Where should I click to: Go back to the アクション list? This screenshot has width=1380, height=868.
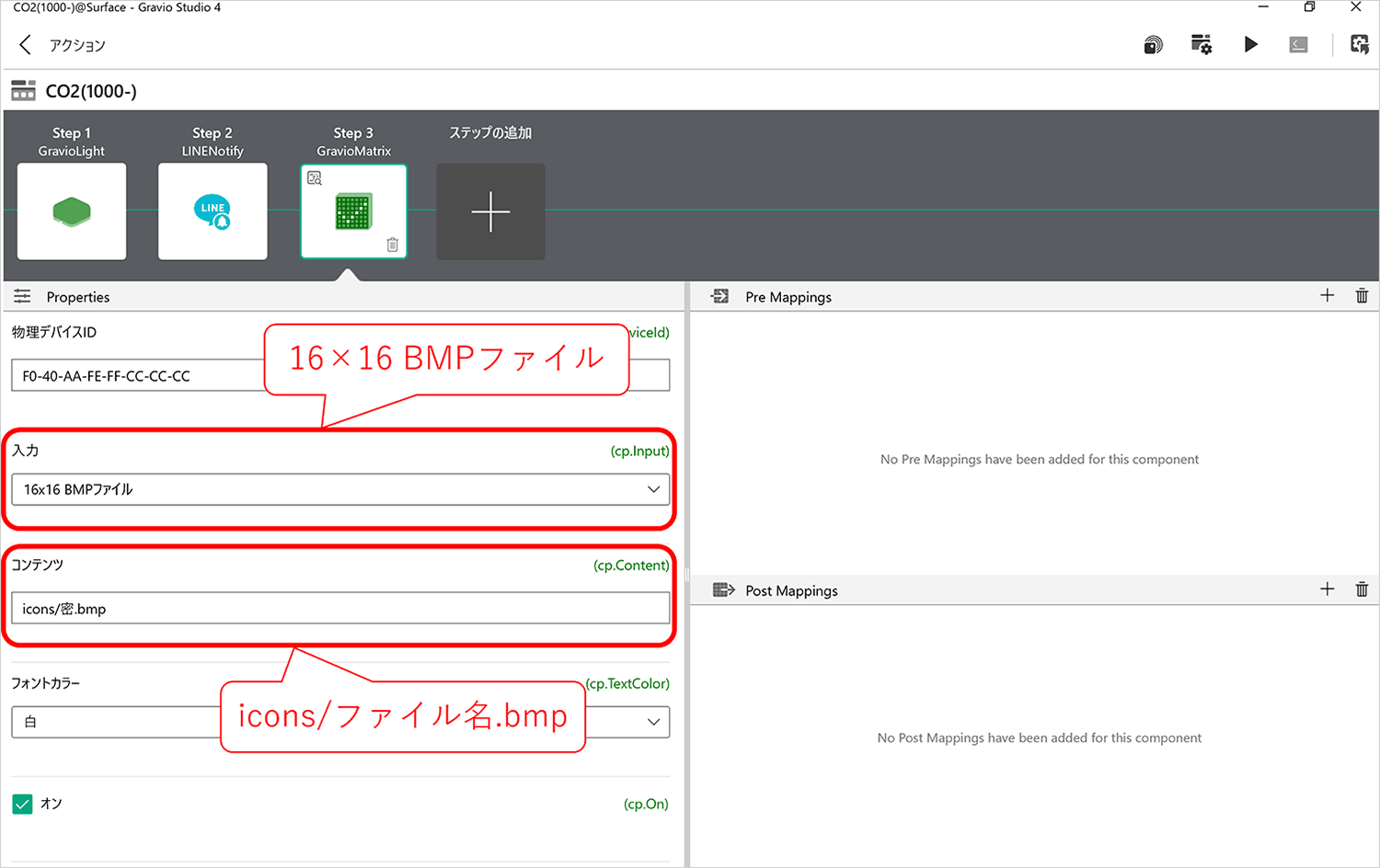[26, 44]
